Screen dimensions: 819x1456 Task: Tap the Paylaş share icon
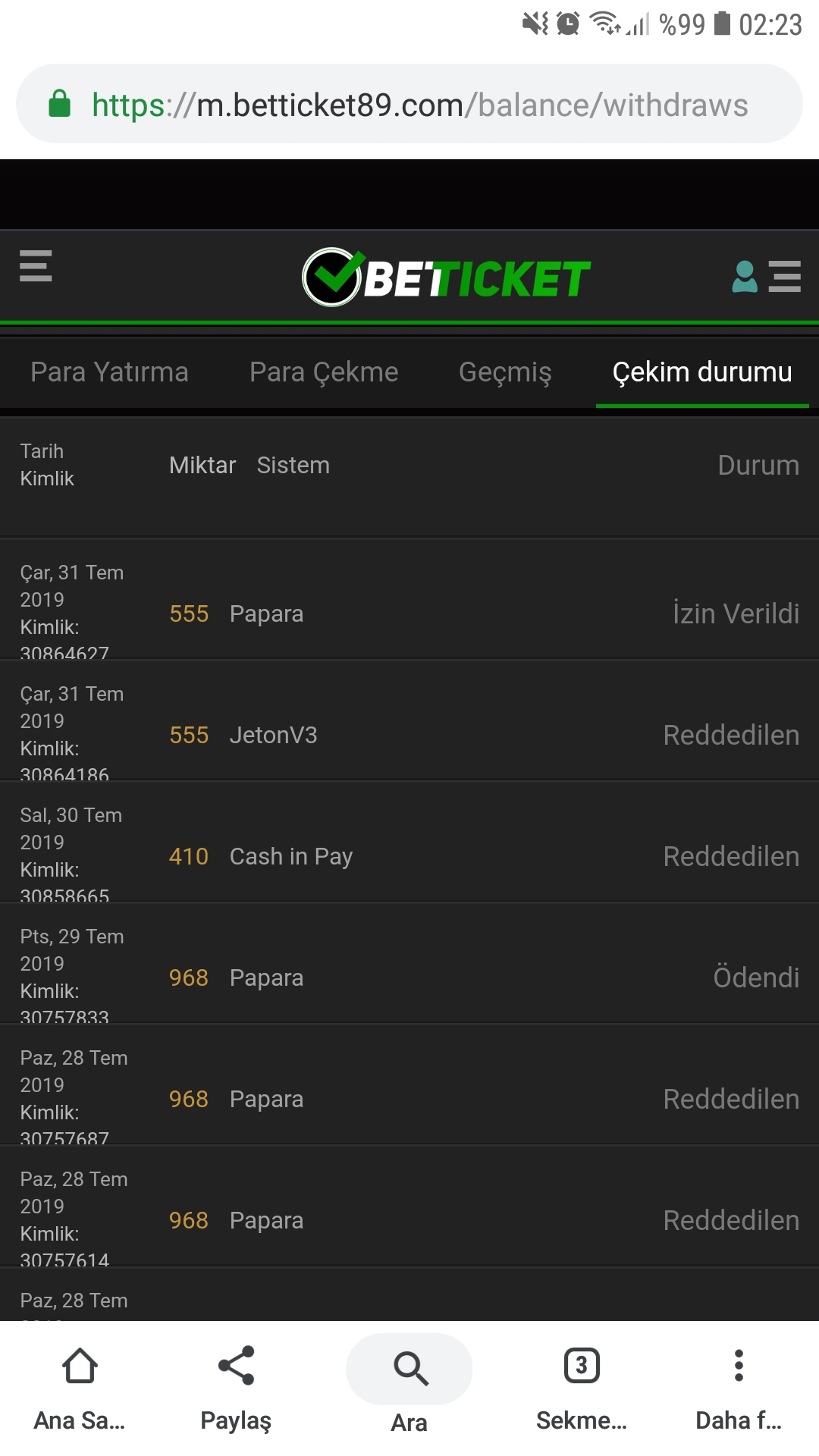[236, 1387]
